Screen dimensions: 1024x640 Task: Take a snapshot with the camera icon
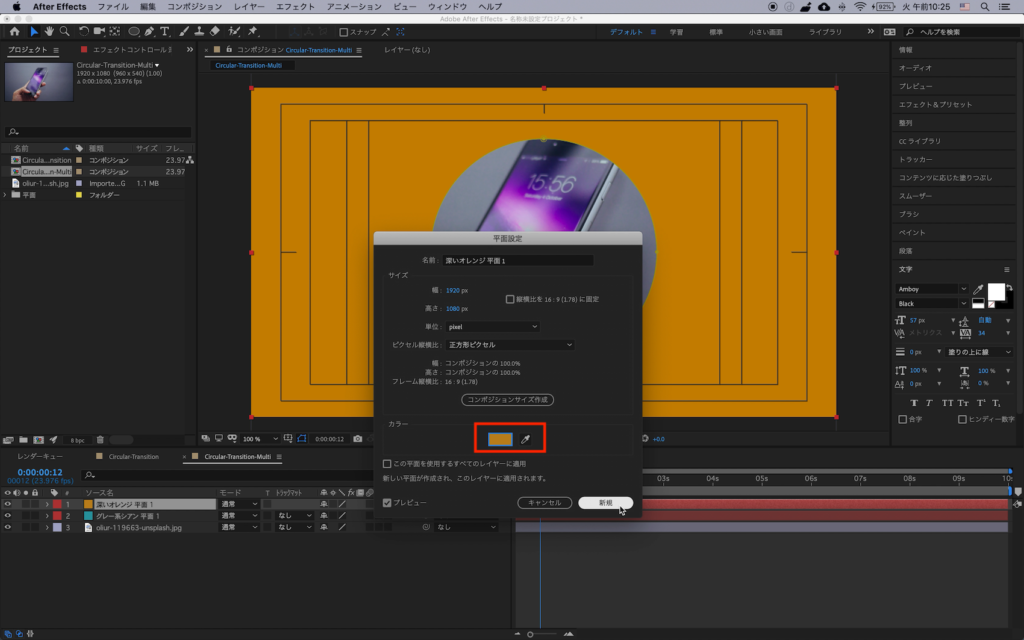coord(357,438)
